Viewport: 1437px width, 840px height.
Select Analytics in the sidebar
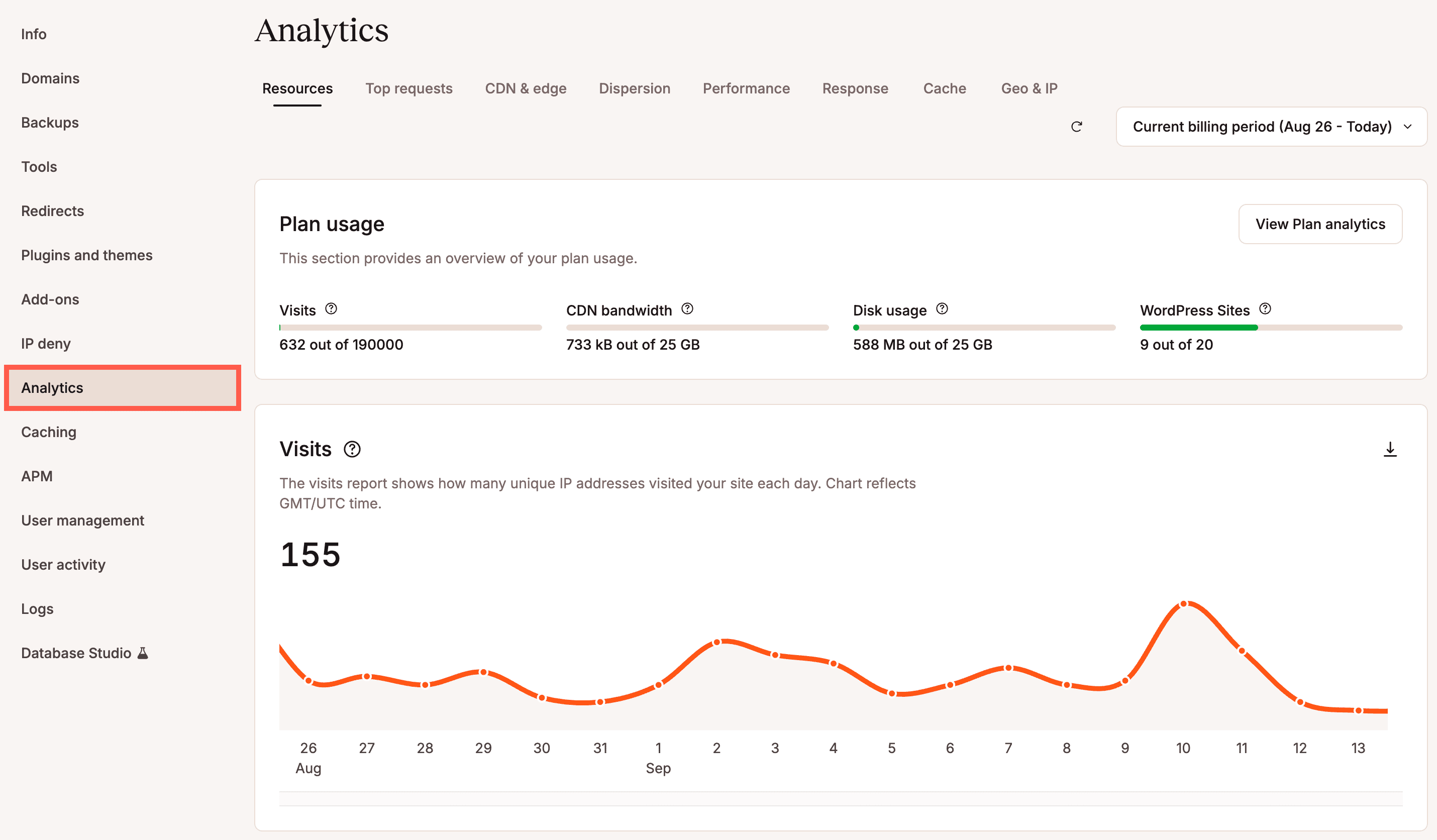123,388
